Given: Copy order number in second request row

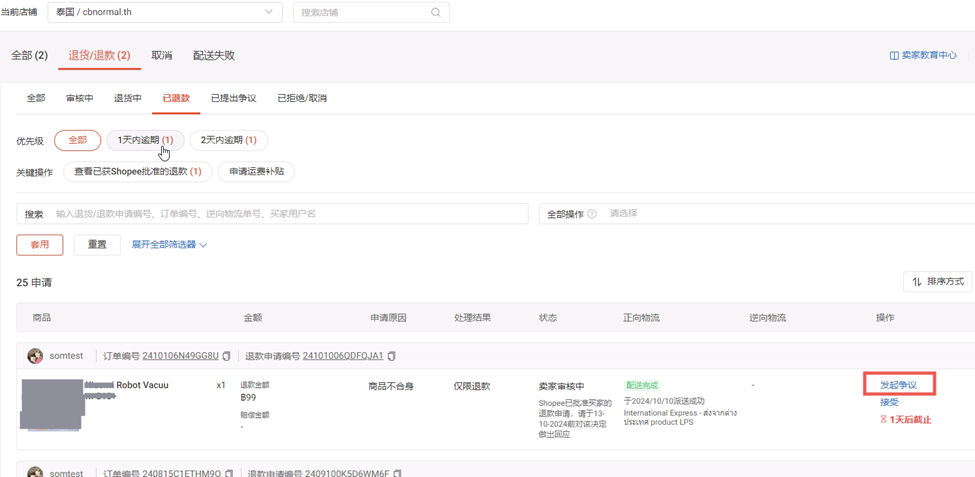Looking at the screenshot, I should 228,473.
